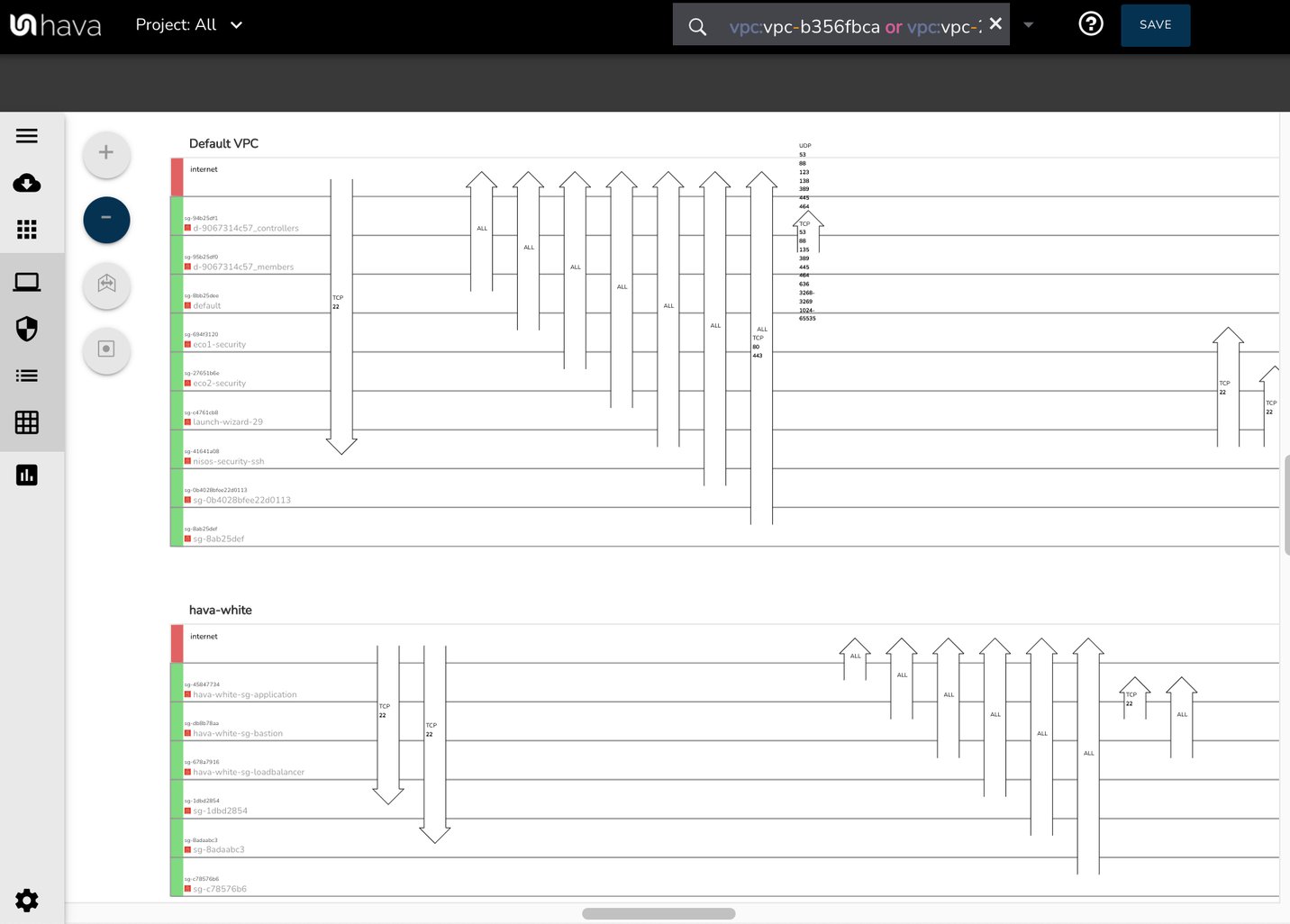
Task: Open the search suggestions caret
Action: 1028,24
